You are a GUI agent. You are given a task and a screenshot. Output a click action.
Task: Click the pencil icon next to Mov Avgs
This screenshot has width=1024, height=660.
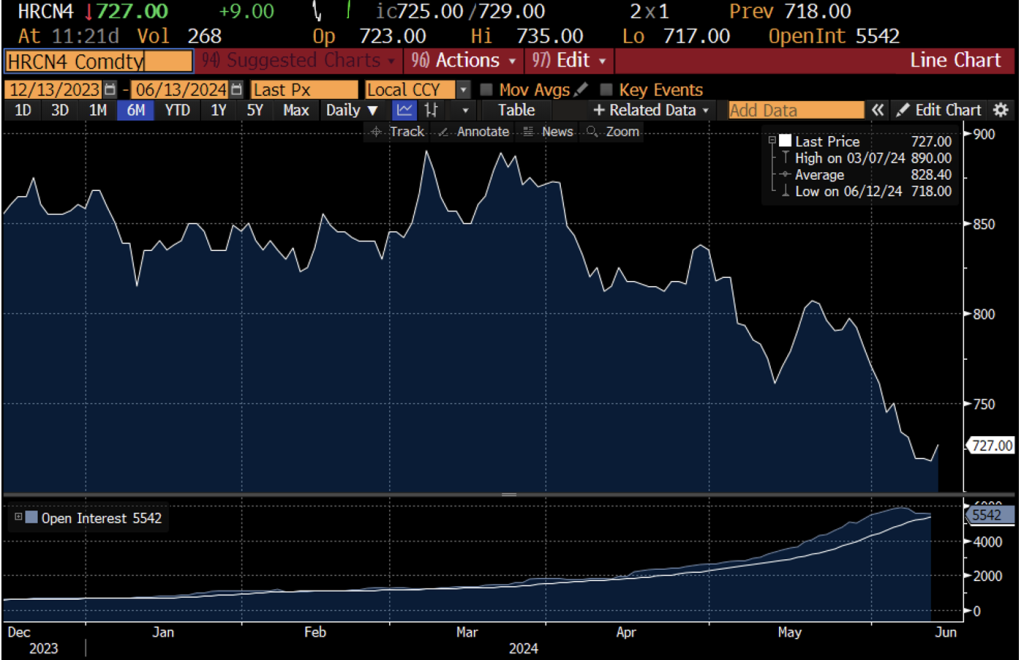point(581,90)
